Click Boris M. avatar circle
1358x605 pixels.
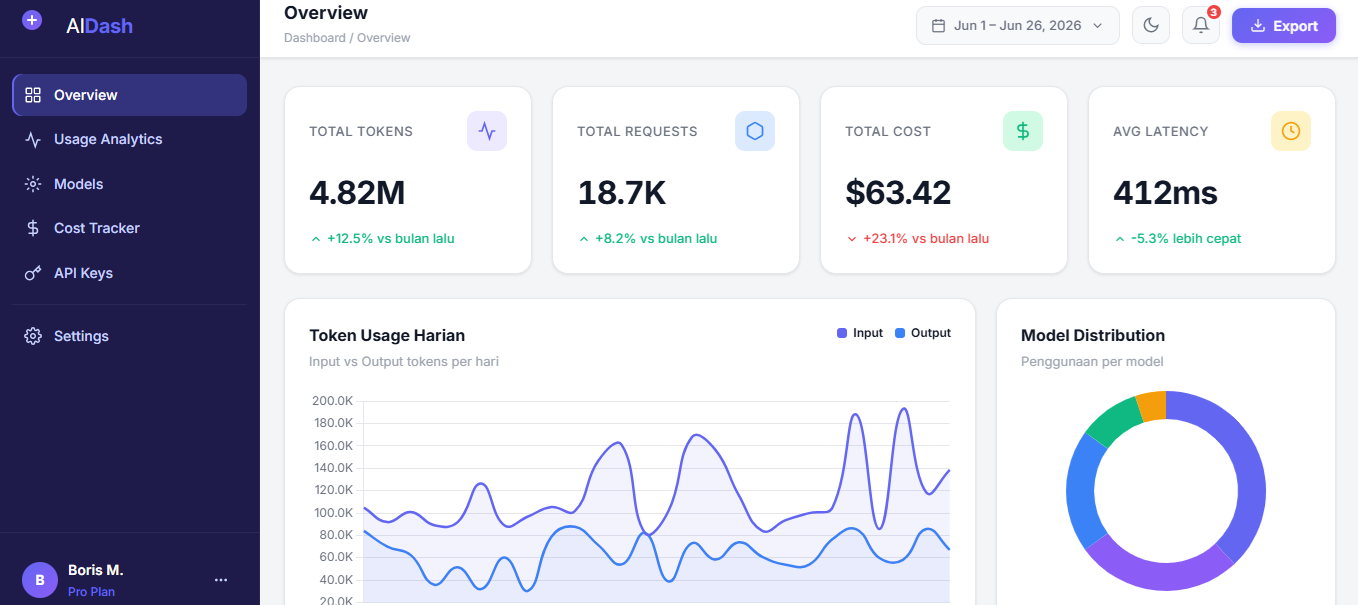click(x=40, y=579)
